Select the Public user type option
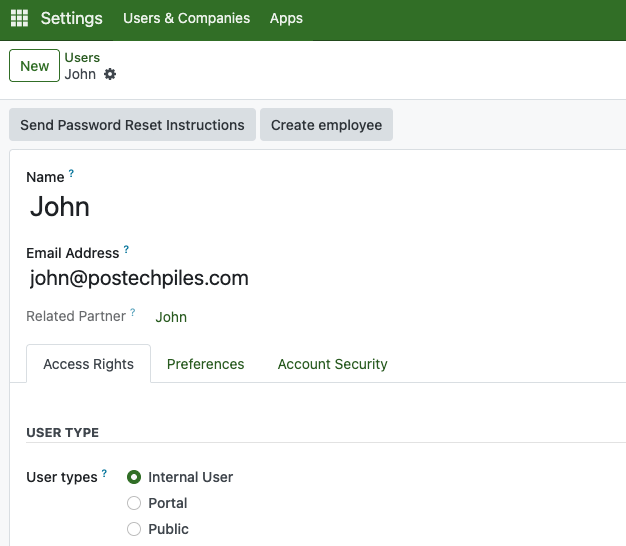The height and width of the screenshot is (546, 626). [x=134, y=529]
